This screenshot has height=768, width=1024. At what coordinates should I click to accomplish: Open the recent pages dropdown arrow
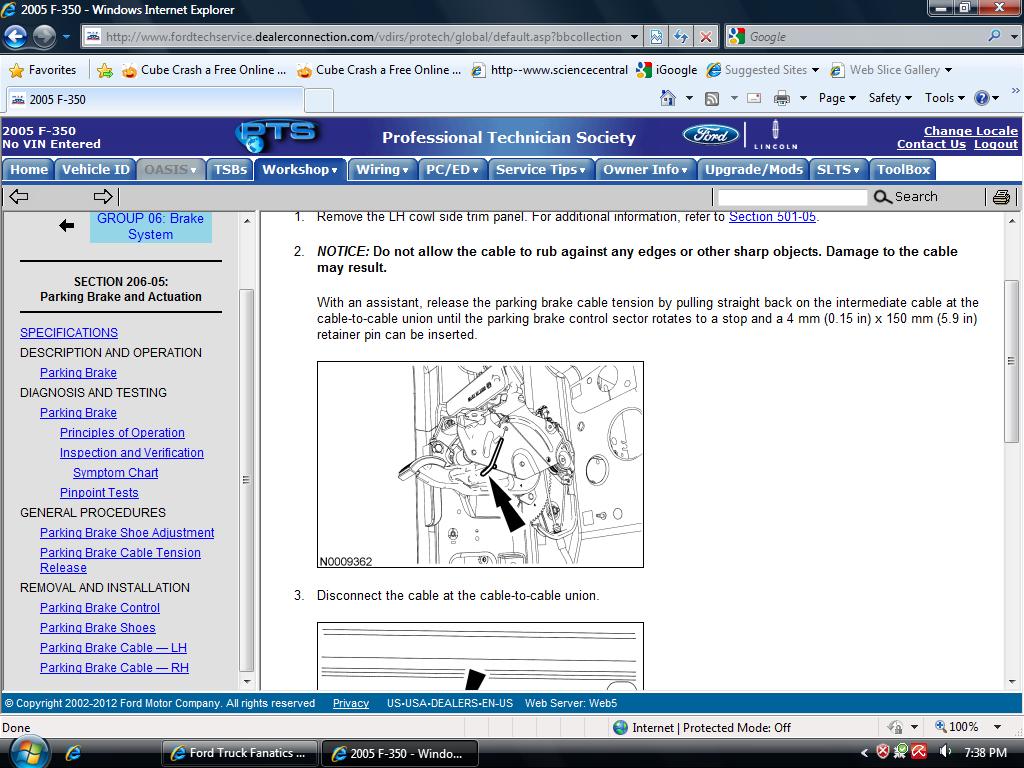point(66,37)
